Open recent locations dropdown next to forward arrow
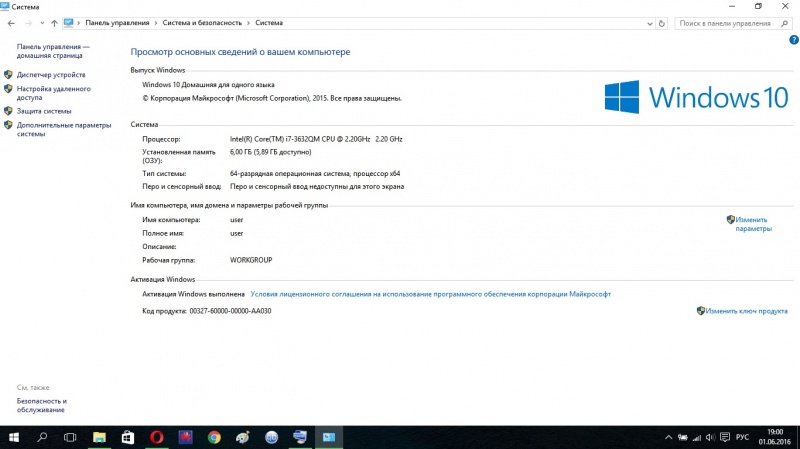The height and width of the screenshot is (449, 800). pos(42,23)
